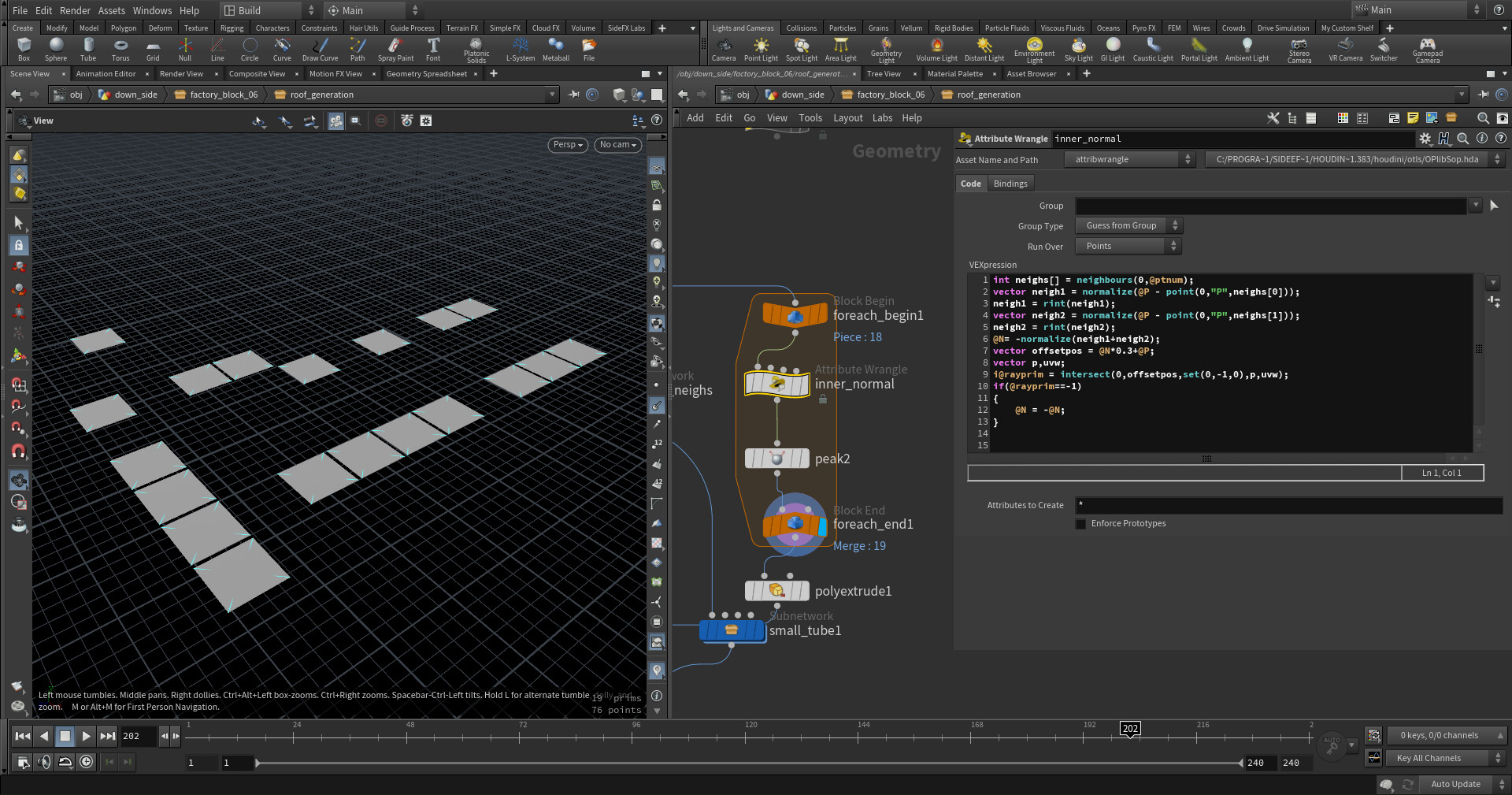Open the Windows menu
1512x795 pixels.
pyautogui.click(x=152, y=10)
